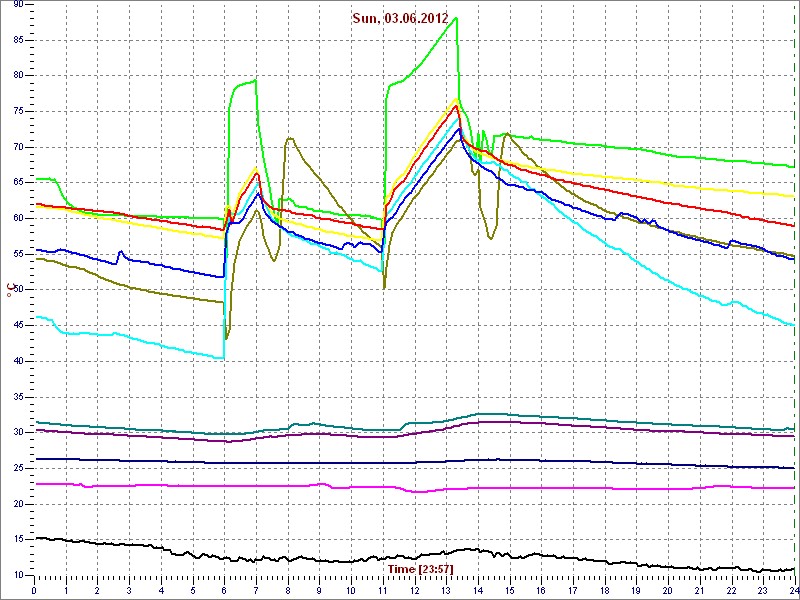Screen dimensions: 800x600
Task: Click the 30 value on the temperature axis
Action: pos(18,432)
